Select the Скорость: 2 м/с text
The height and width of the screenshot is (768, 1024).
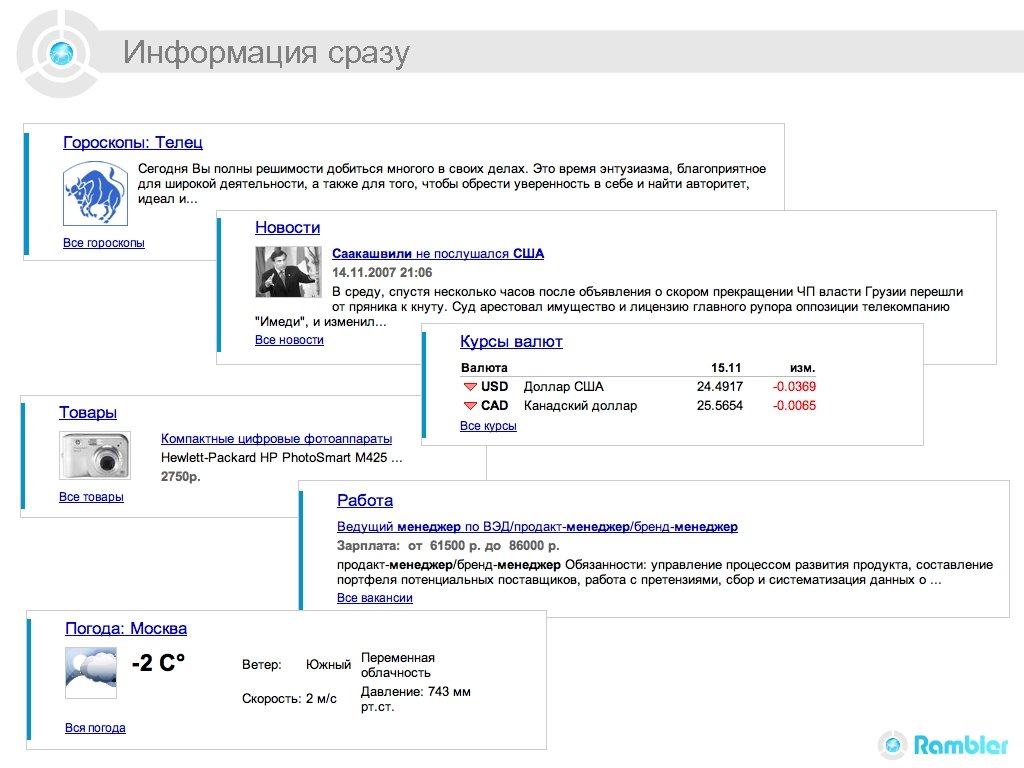tap(289, 699)
